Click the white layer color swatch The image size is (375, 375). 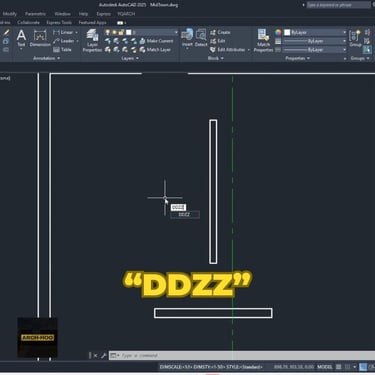pyautogui.click(x=129, y=32)
